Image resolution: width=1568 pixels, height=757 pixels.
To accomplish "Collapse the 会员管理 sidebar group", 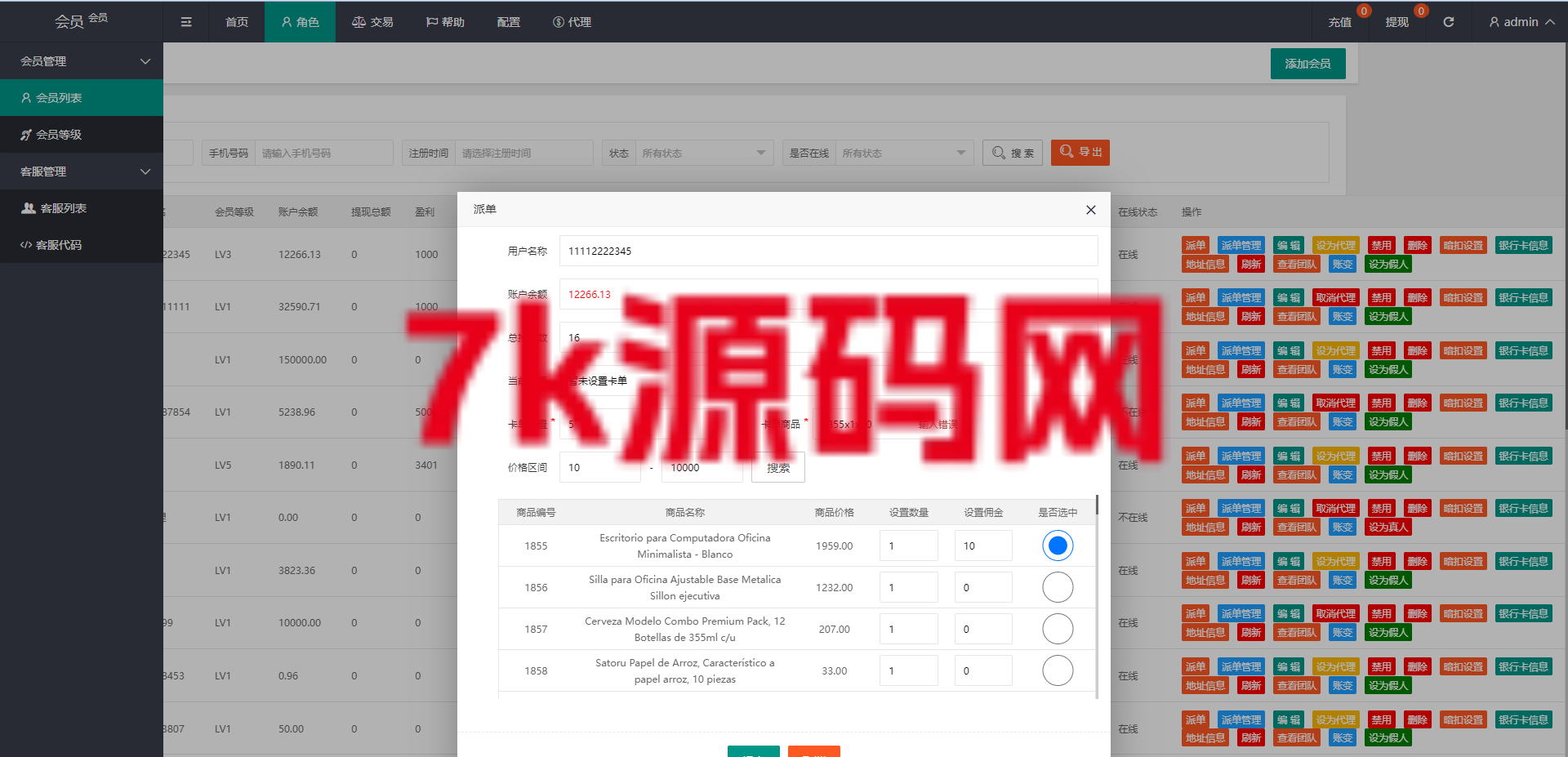I will (82, 61).
